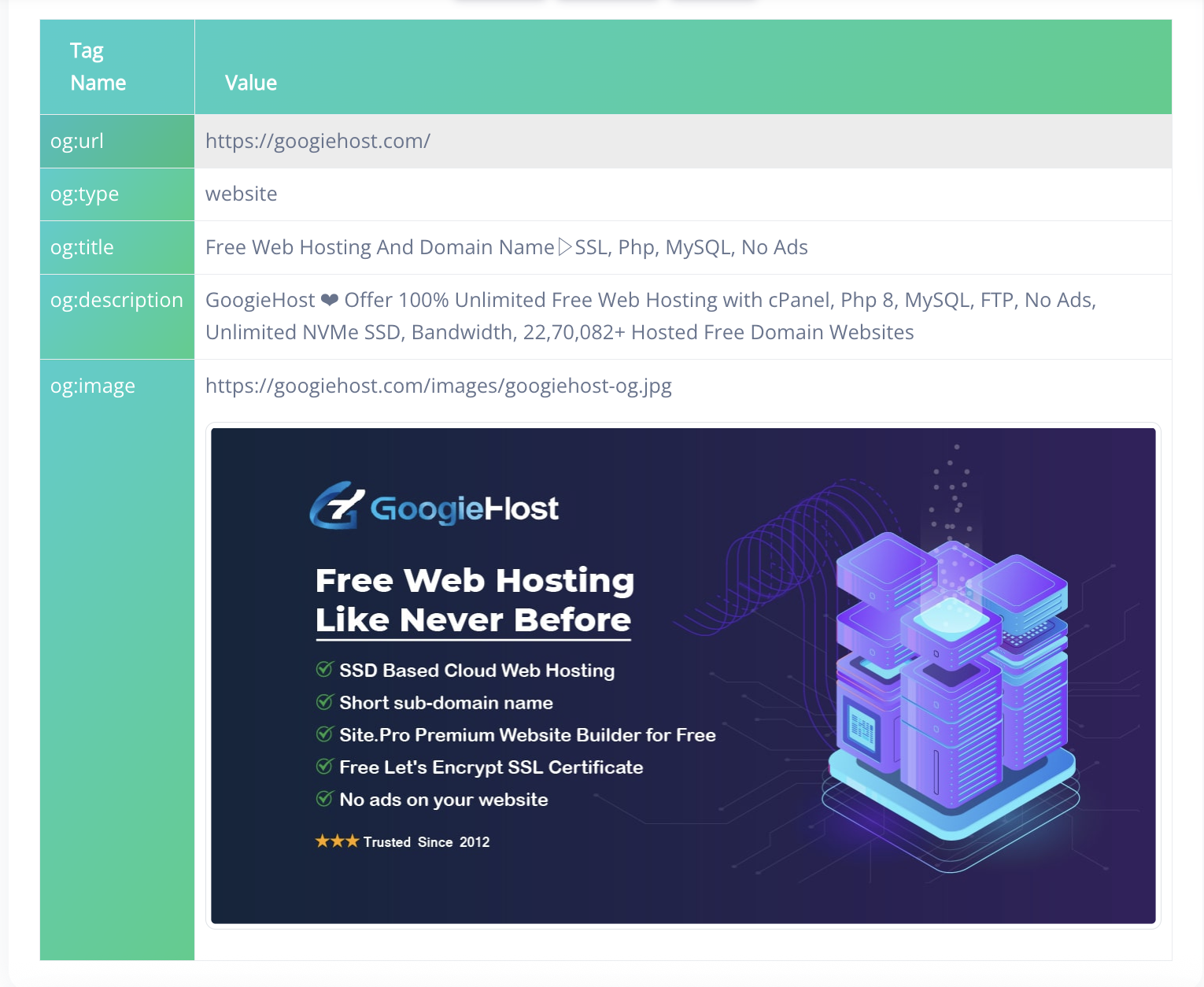Screen dimensions: 1204x987
Task: Click the triangle symbol in the og:title value
Action: [x=563, y=246]
